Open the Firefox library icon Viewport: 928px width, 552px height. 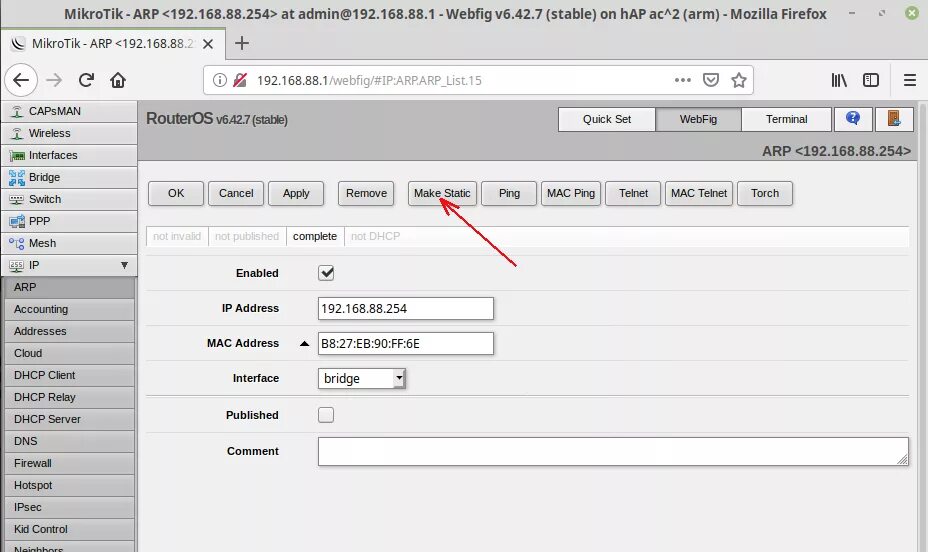(x=839, y=80)
